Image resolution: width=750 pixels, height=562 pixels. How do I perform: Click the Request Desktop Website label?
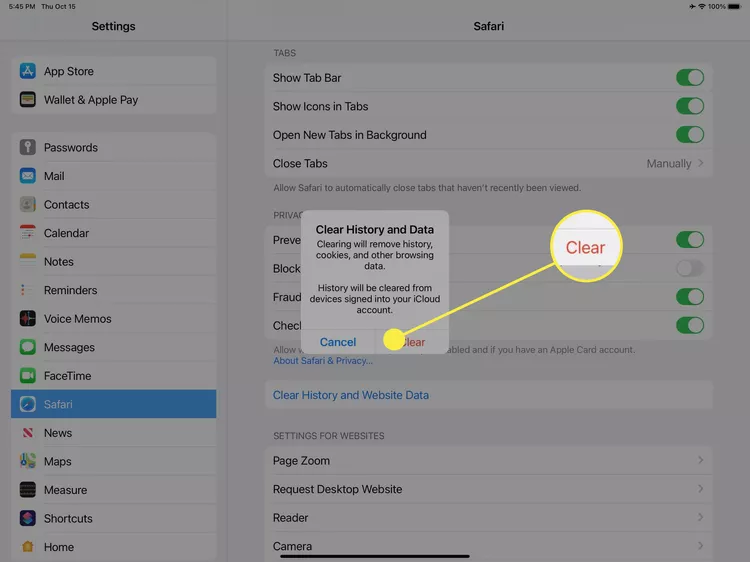coord(337,489)
